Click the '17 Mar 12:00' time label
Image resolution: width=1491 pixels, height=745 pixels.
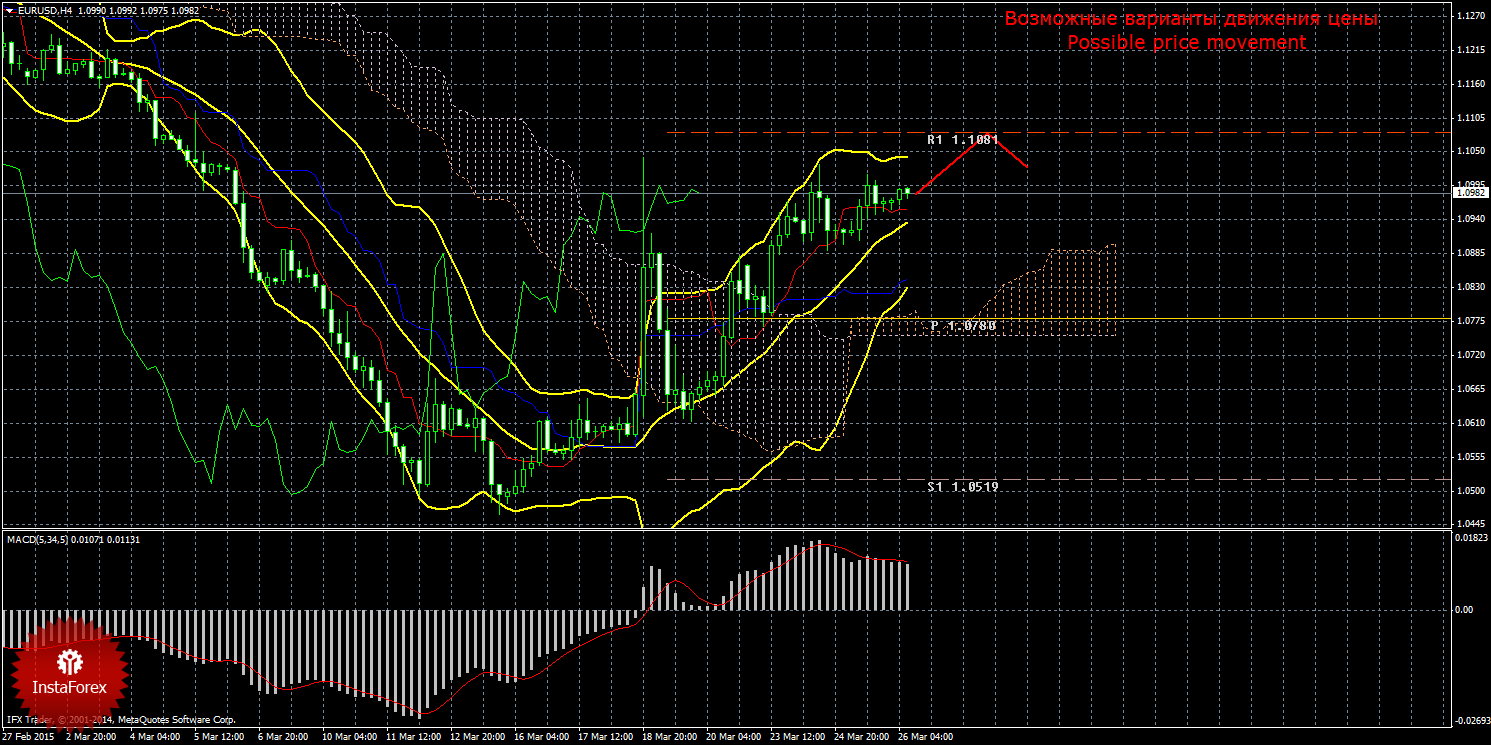(x=605, y=737)
